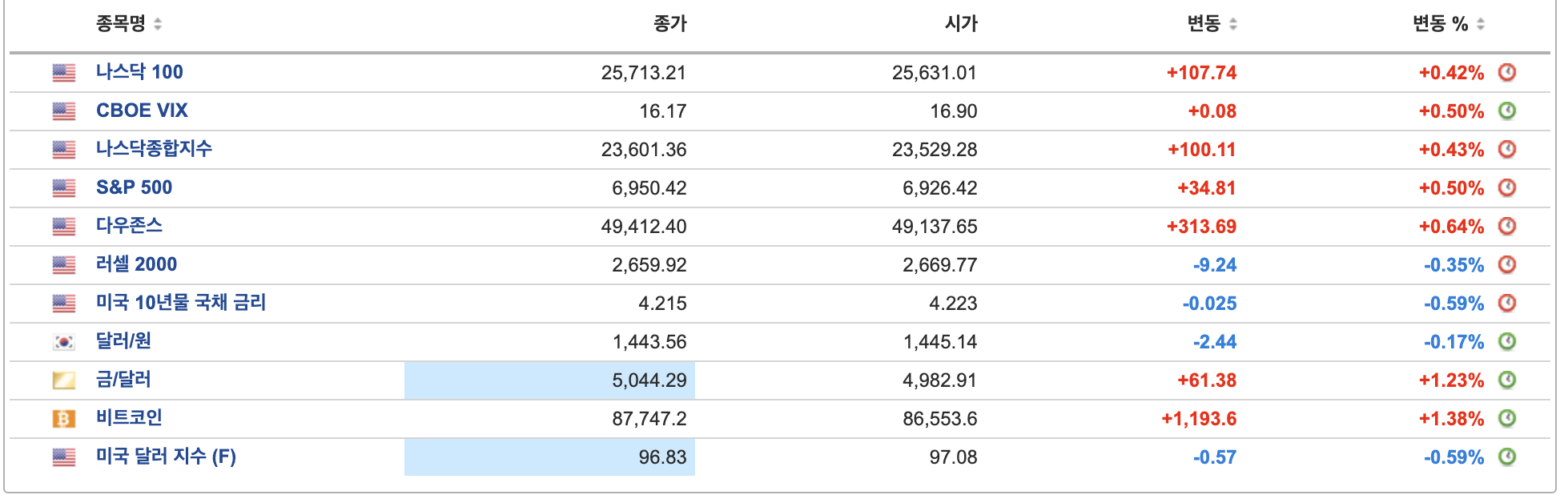Click the 시가 column header
Viewport: 1568px width, 503px height.
point(961,24)
